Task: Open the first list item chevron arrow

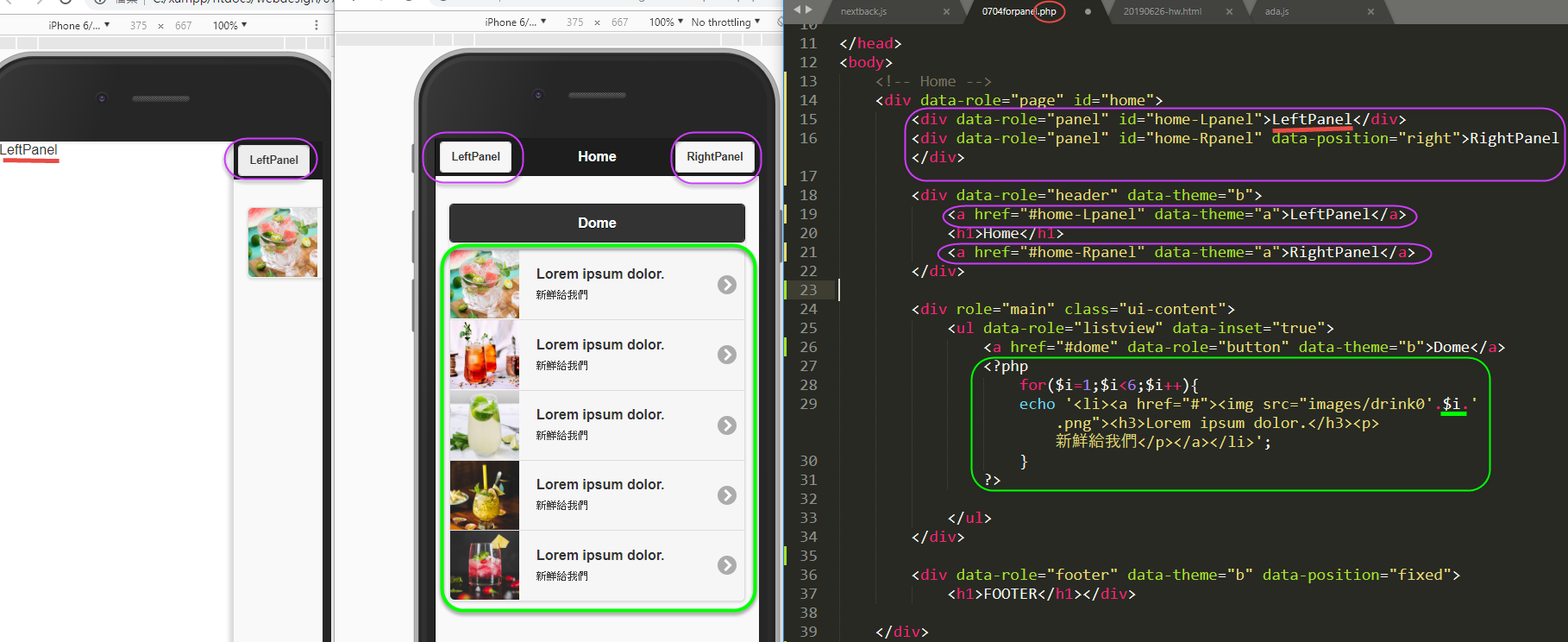Action: 727,285
